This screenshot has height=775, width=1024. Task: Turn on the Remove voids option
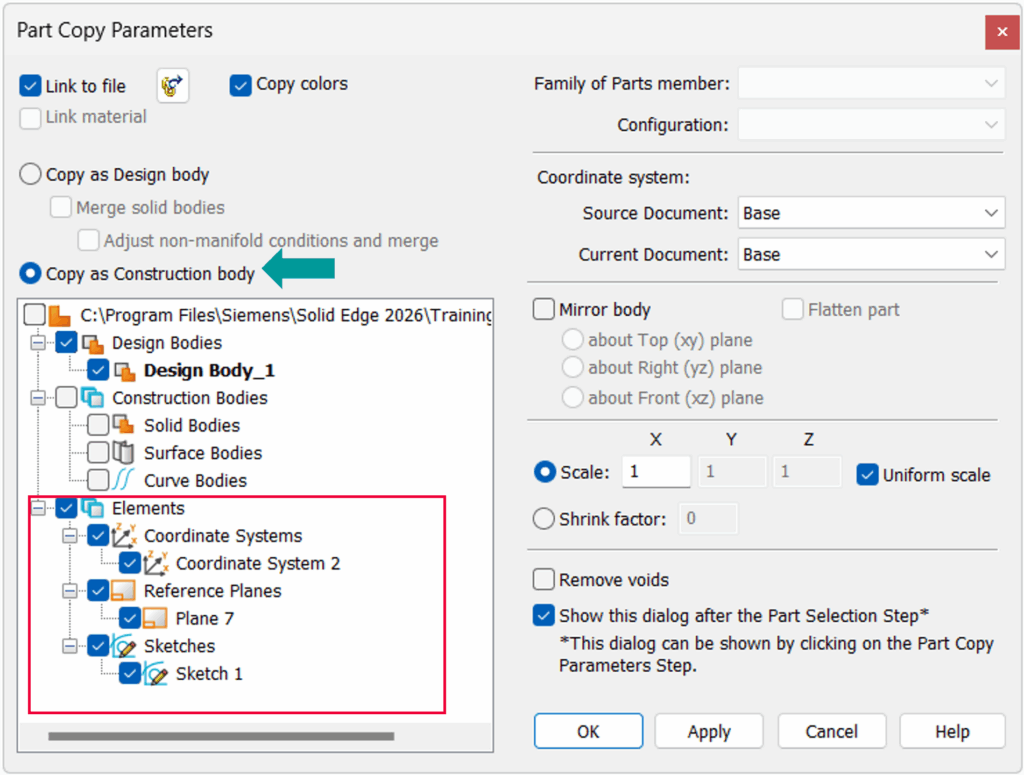click(544, 580)
